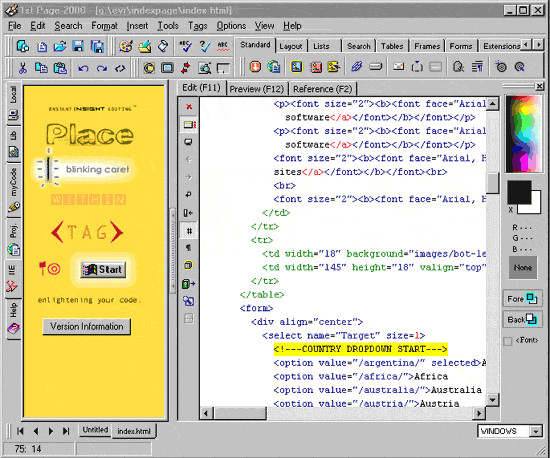
Task: Open the Tags menu
Action: [197, 26]
